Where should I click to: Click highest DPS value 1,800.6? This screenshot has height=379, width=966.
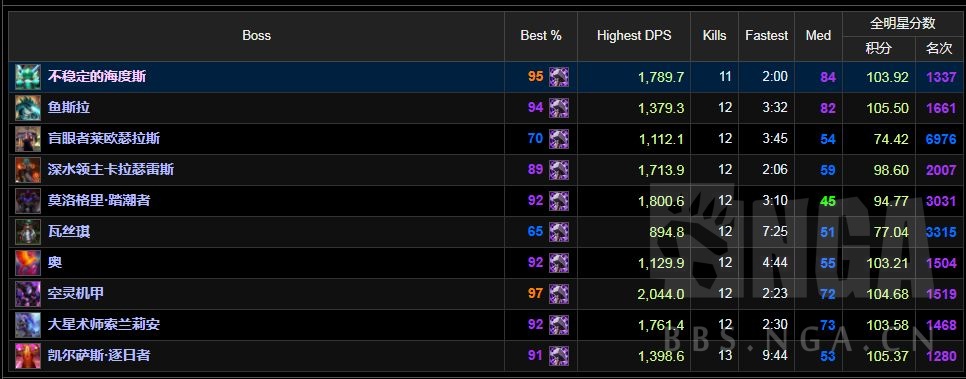pyautogui.click(x=661, y=201)
